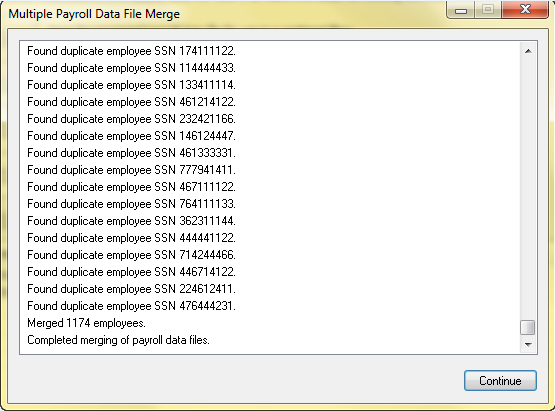Viewport: 555px width, 411px height.
Task: Close the Multiple Payroll Data File Merge dialog
Action: click(x=525, y=10)
